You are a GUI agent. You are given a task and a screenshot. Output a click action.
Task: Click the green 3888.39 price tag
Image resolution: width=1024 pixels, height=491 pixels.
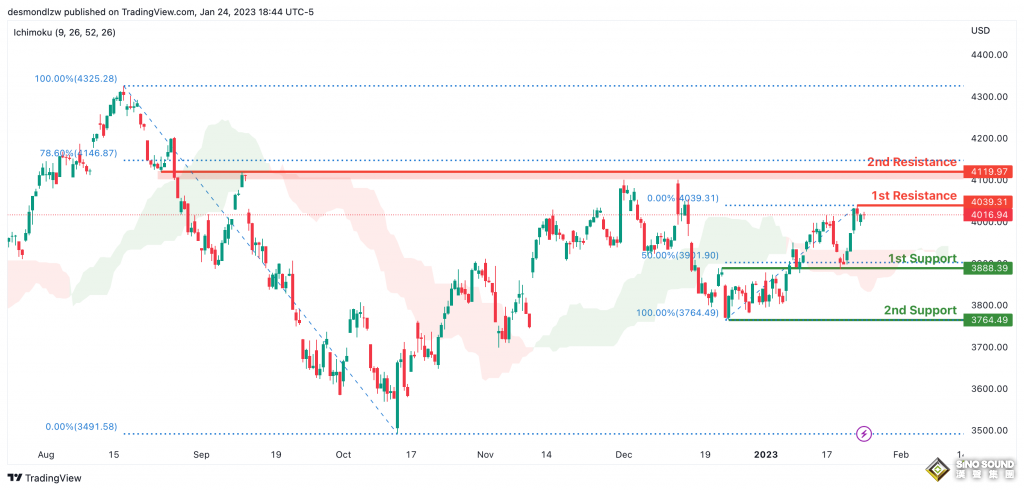click(x=988, y=268)
